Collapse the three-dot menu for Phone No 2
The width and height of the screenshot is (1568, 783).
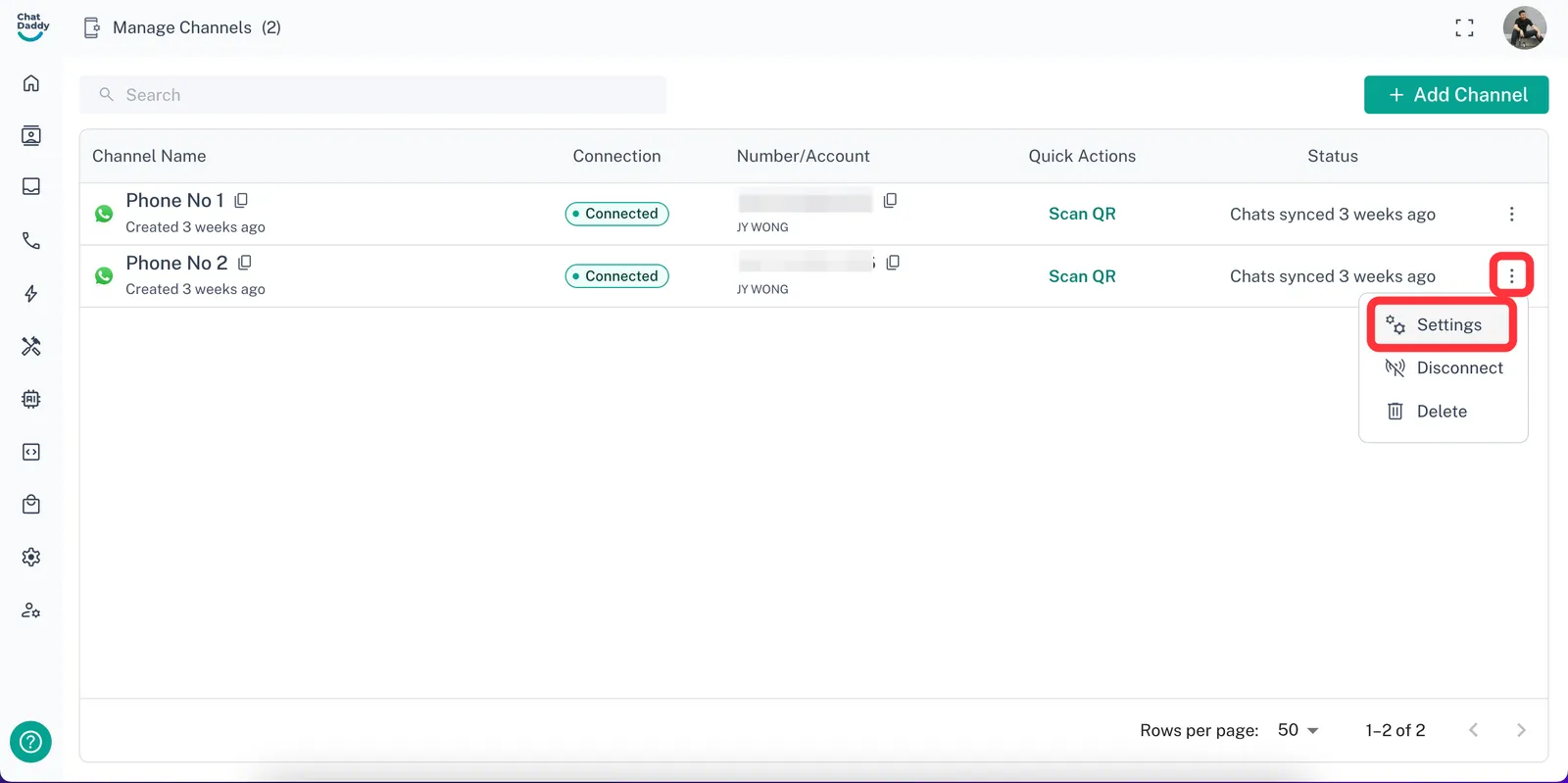click(1511, 276)
